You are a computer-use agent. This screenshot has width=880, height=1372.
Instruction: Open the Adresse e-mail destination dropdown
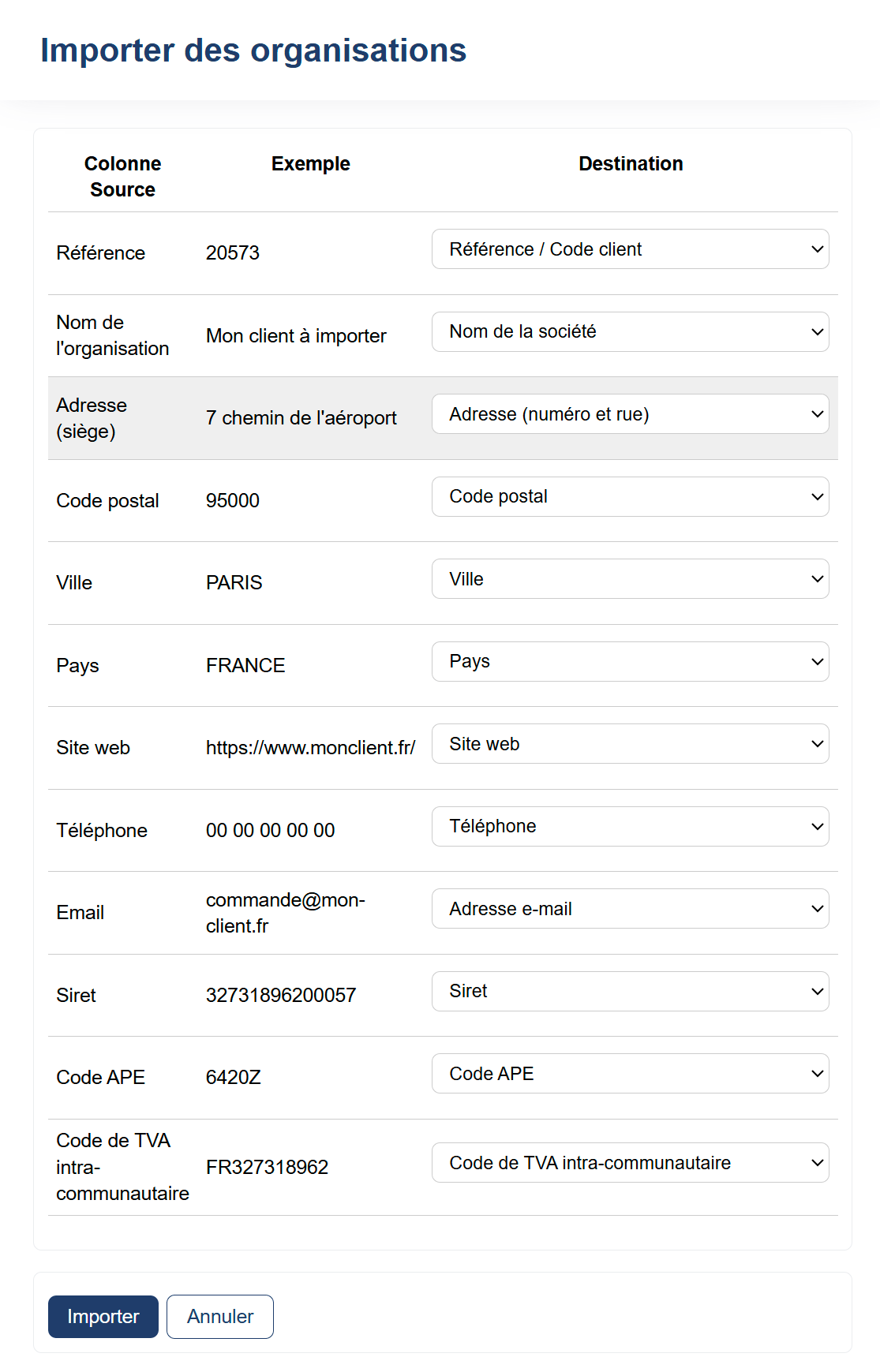pyautogui.click(x=630, y=909)
